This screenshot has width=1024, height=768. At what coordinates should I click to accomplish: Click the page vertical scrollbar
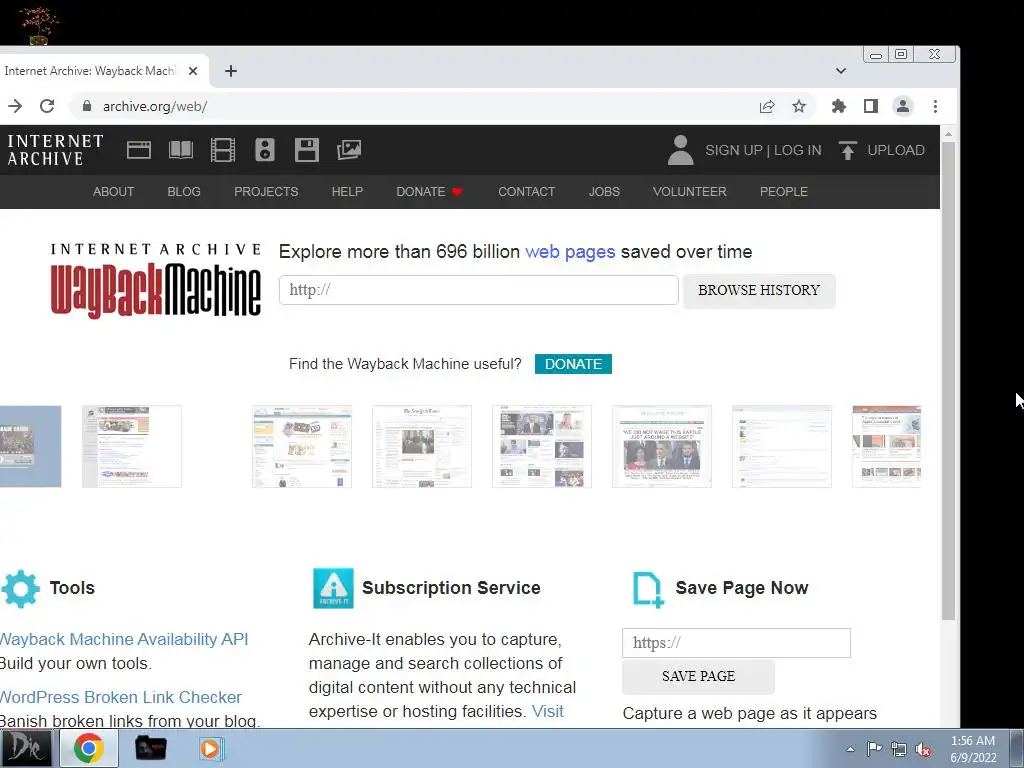[x=948, y=381]
